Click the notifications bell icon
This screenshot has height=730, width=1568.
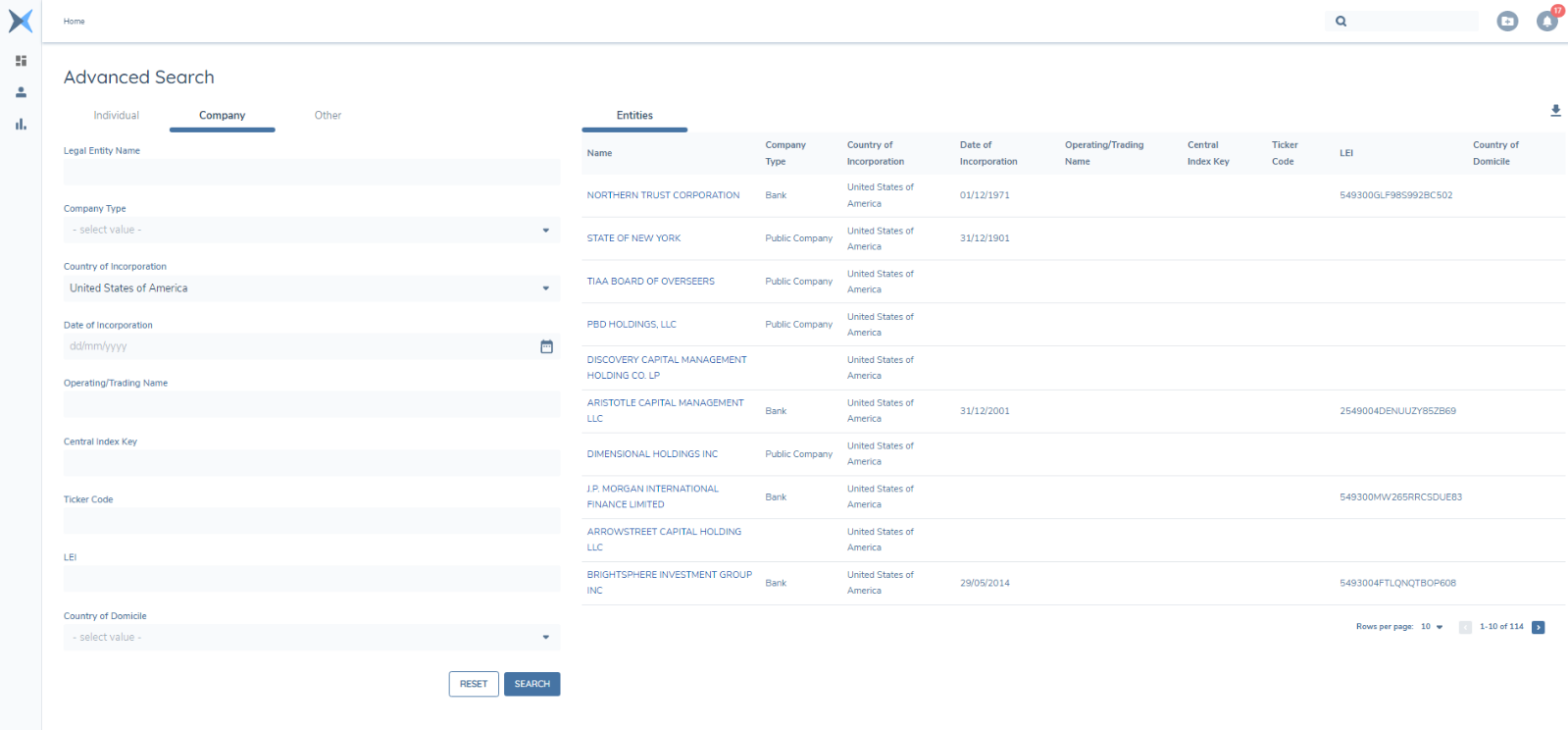pyautogui.click(x=1546, y=22)
